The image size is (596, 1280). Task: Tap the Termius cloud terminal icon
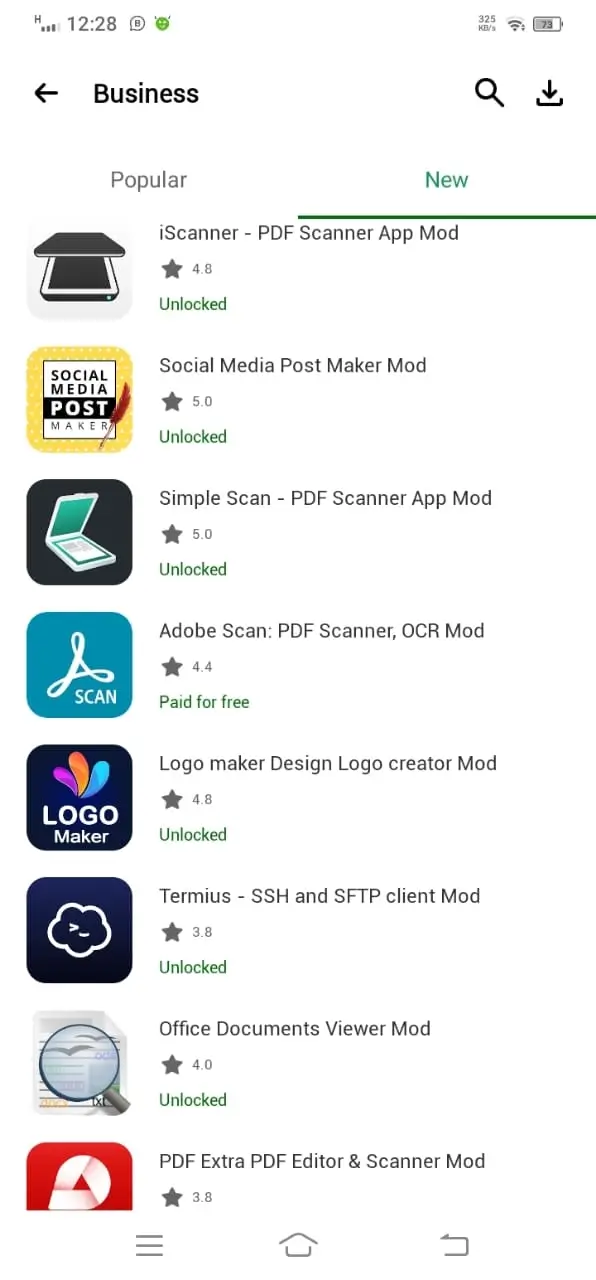coord(79,930)
